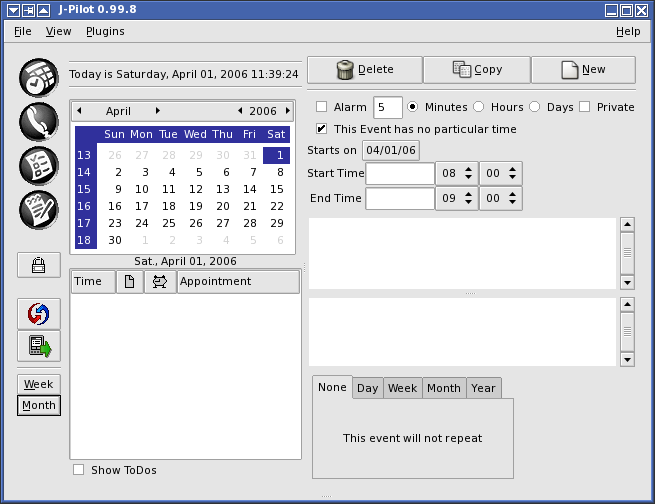Viewport: 655px width, 504px height.
Task: Click the trash can Delete icon
Action: 345,70
